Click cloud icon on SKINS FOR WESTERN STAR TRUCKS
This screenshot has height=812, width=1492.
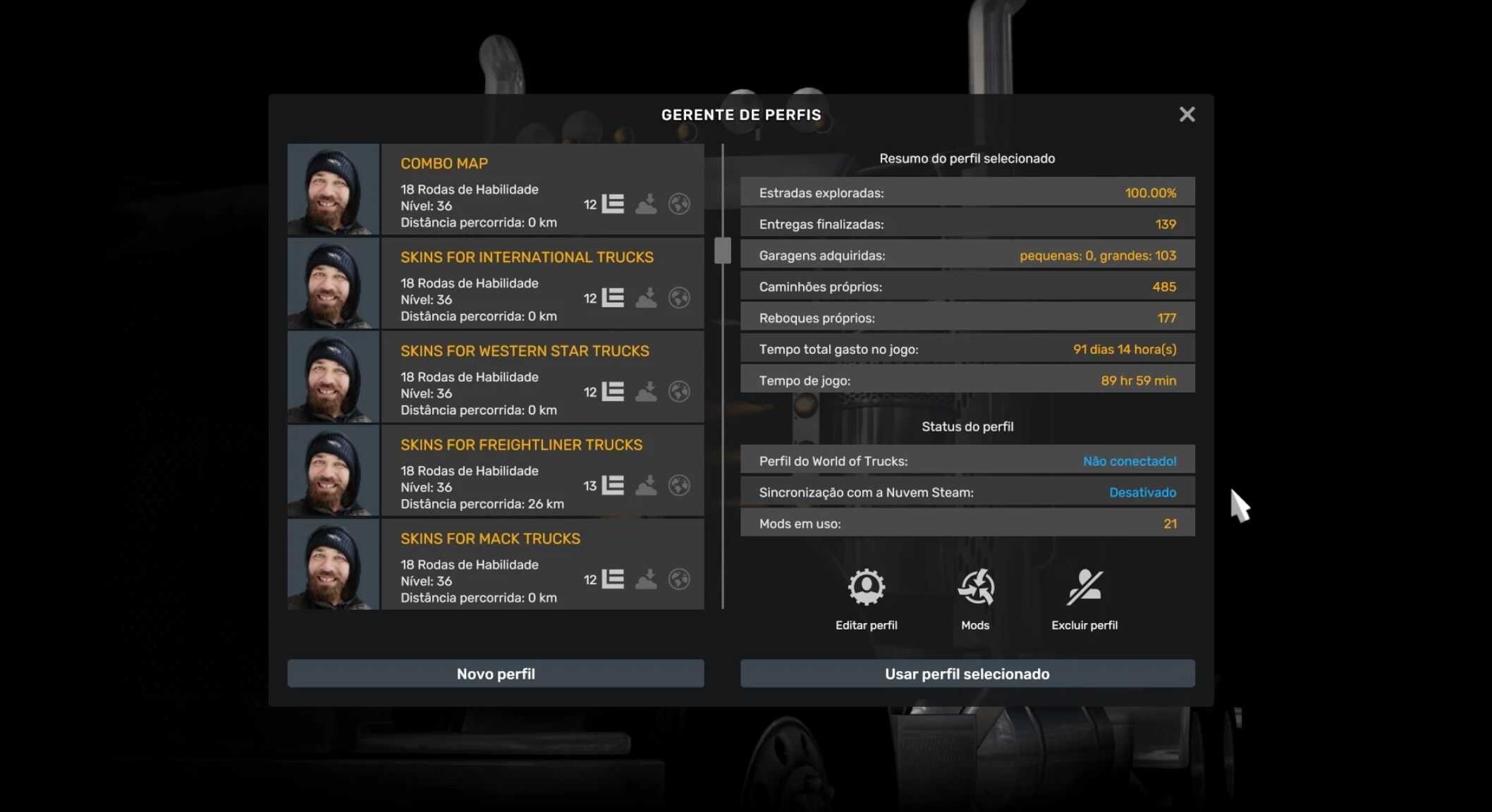click(x=646, y=392)
